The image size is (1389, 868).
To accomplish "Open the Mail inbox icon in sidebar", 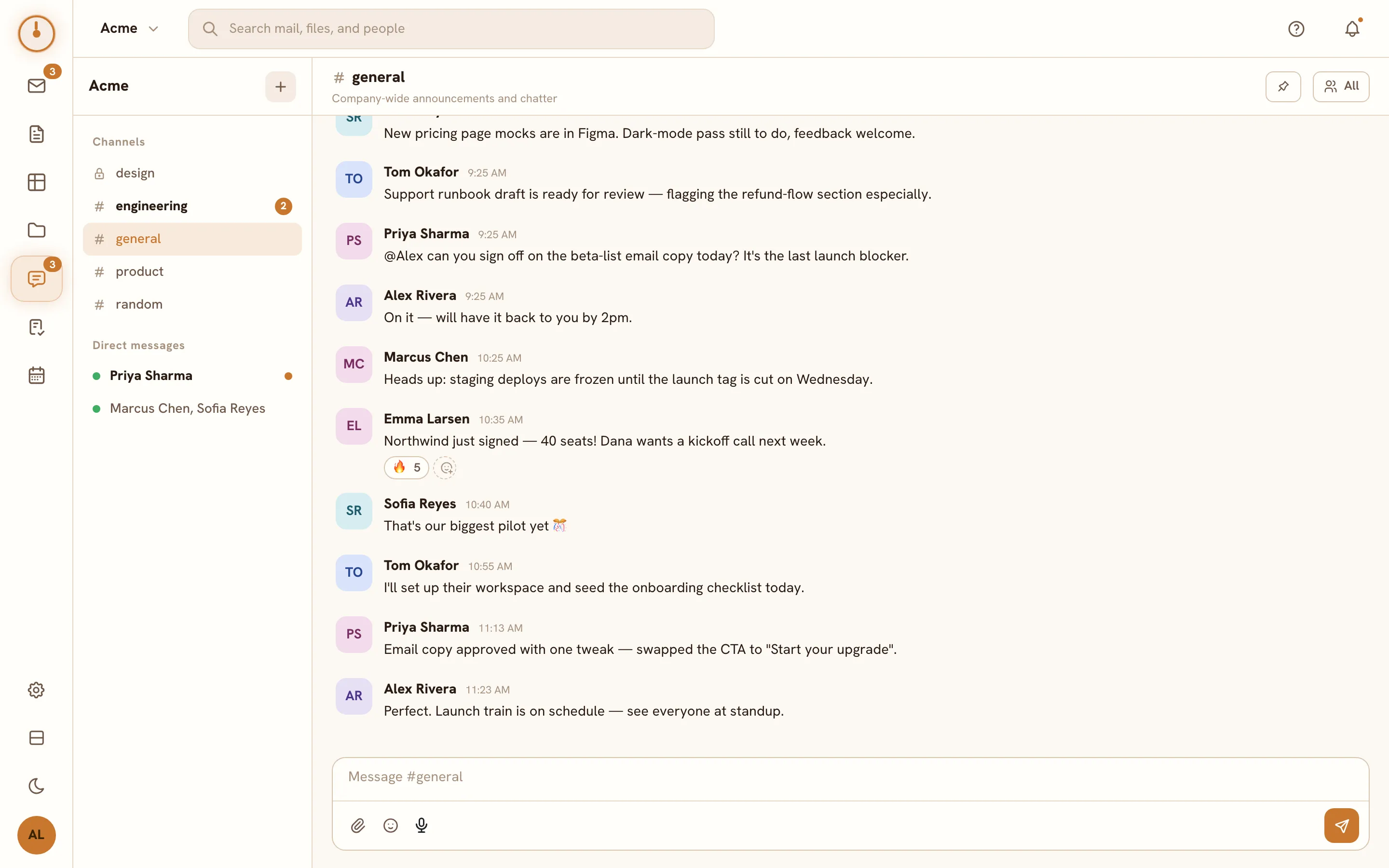I will (36, 86).
